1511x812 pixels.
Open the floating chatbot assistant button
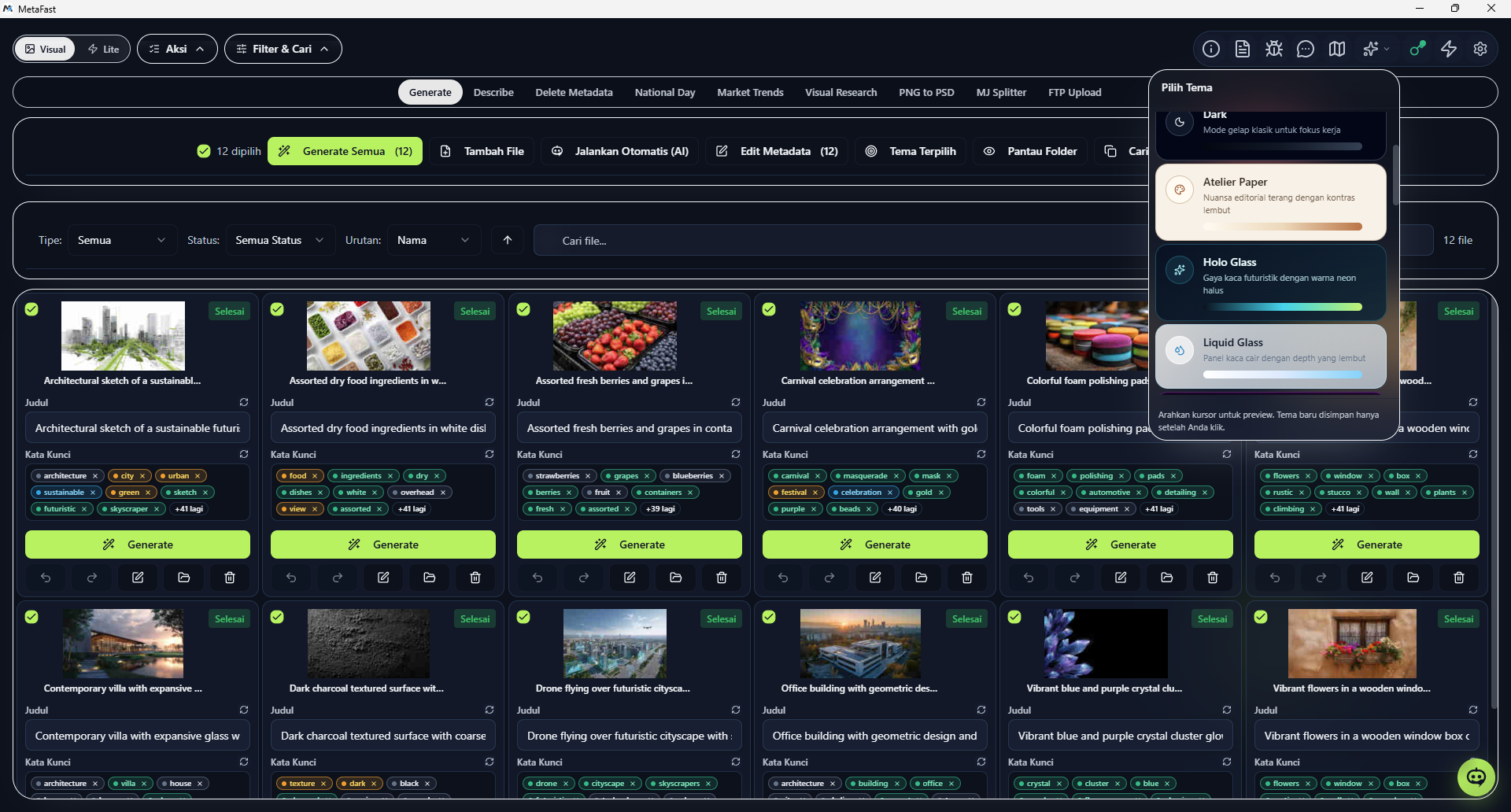tap(1476, 777)
